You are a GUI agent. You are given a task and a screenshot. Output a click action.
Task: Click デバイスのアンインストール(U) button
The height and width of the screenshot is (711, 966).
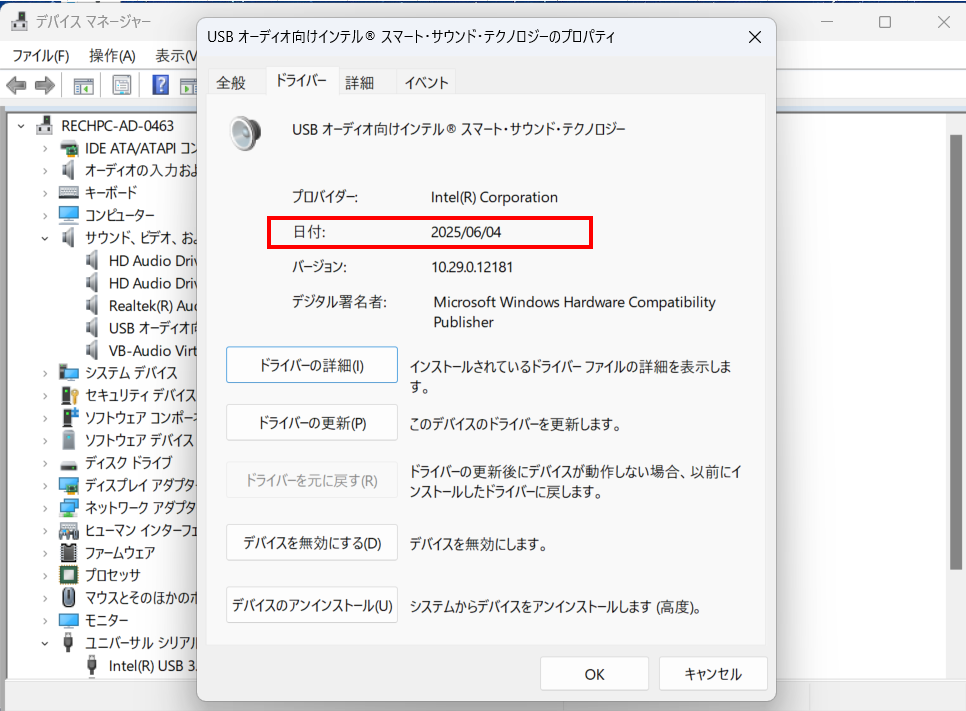[312, 605]
